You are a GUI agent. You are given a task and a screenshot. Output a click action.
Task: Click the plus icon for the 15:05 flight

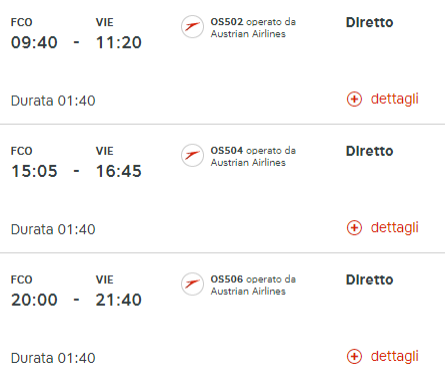coord(354,228)
